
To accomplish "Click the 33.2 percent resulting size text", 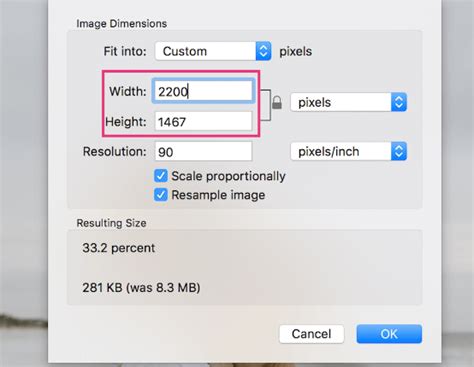I will [119, 248].
